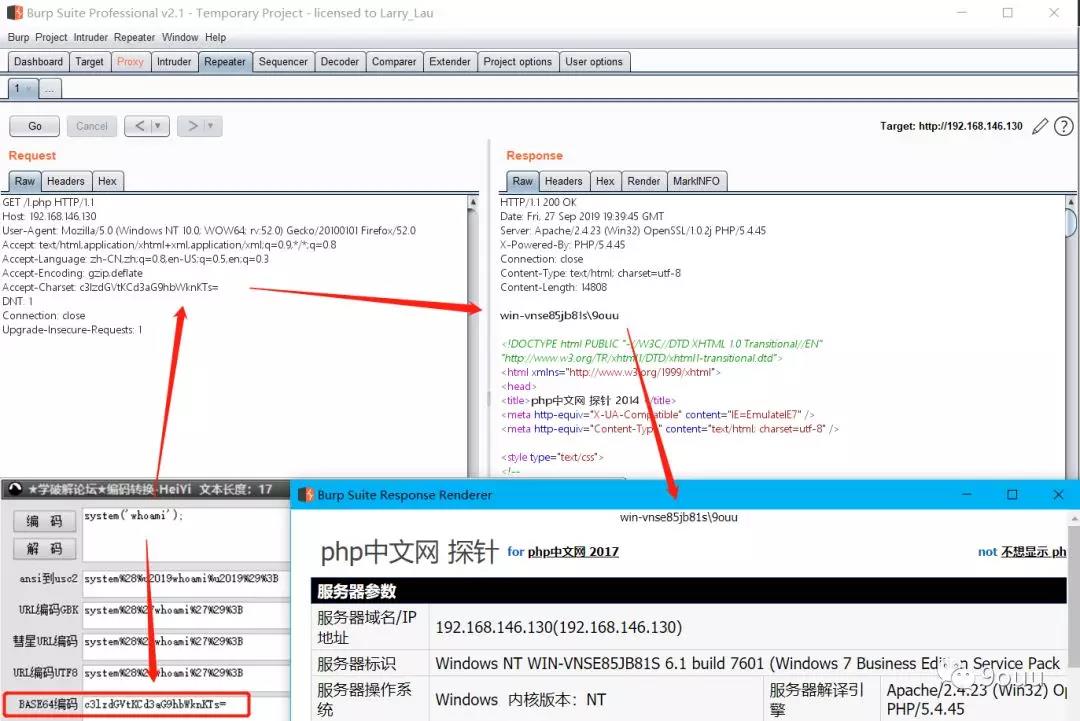Open Repeater help via the question mark icon
Screen dimensions: 1080x721
click(1063, 126)
